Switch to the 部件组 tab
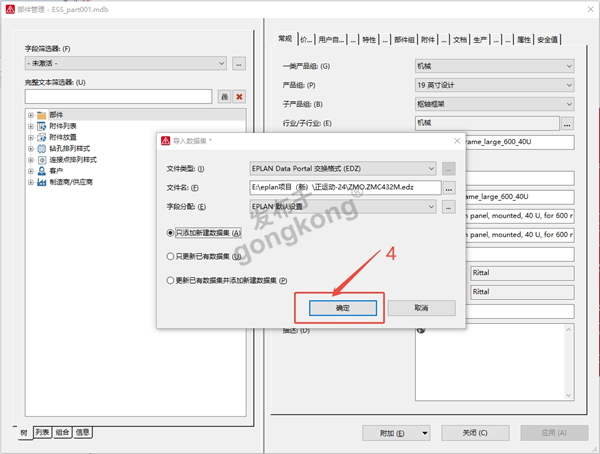Image resolution: width=600 pixels, height=454 pixels. click(404, 39)
